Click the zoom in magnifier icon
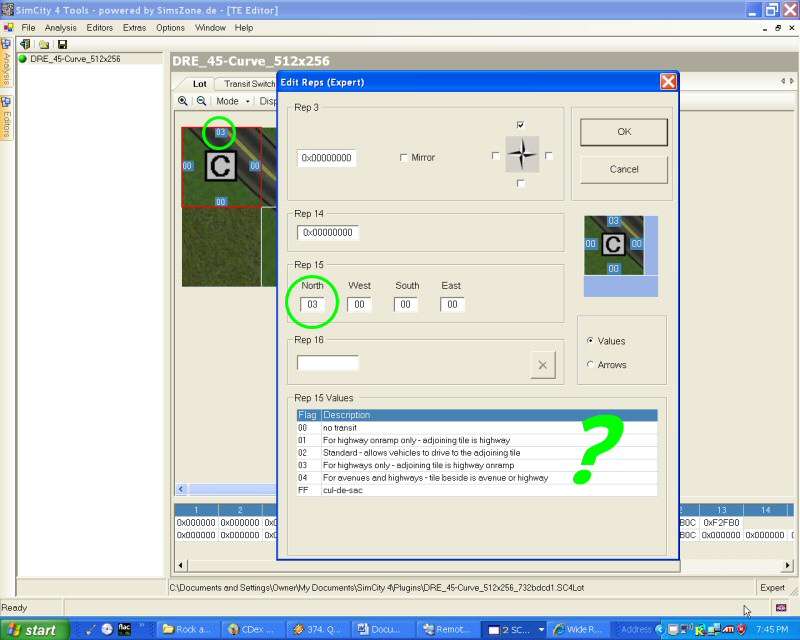This screenshot has width=800, height=640. [183, 101]
